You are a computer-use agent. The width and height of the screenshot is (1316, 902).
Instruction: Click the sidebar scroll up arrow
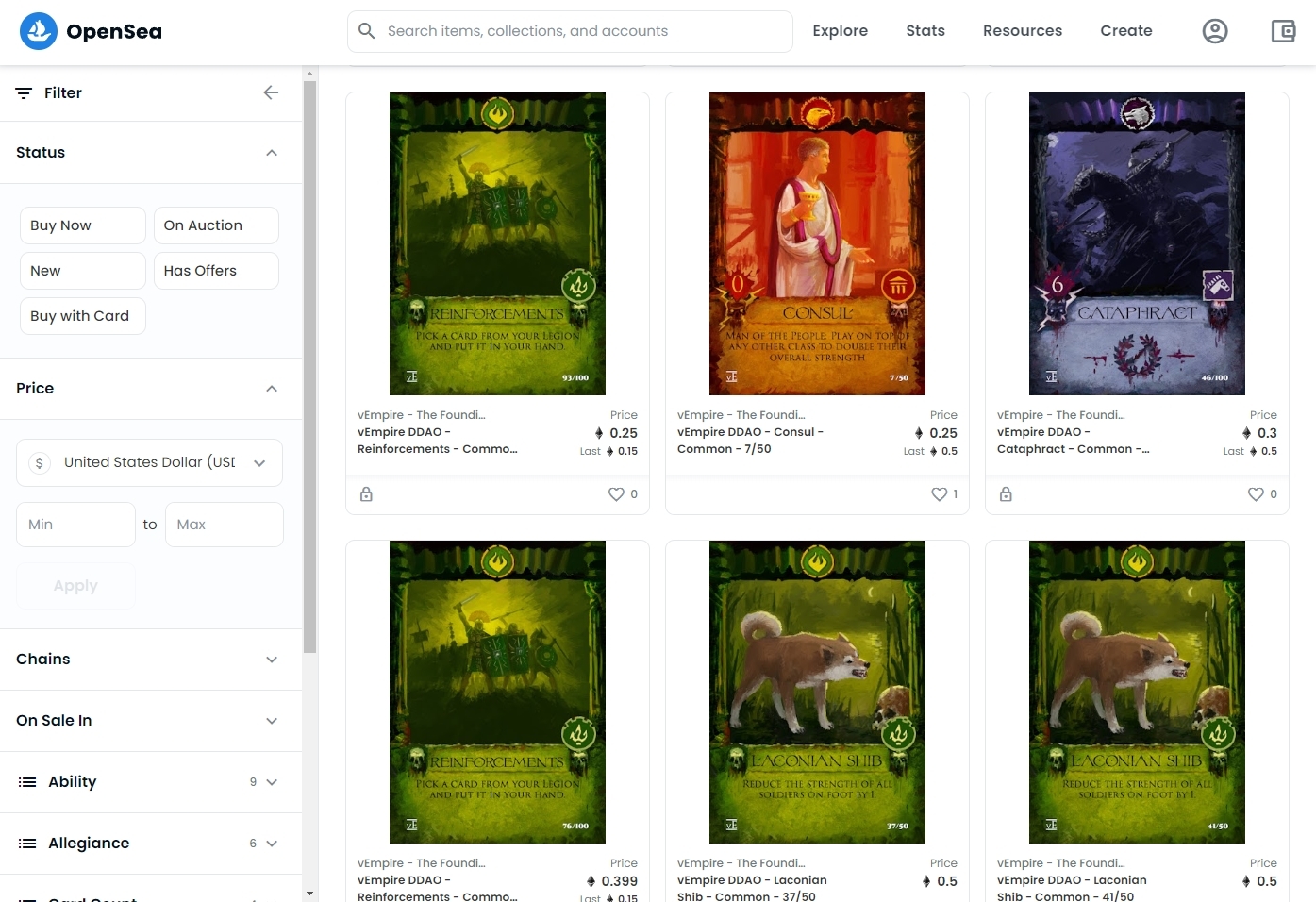309,74
